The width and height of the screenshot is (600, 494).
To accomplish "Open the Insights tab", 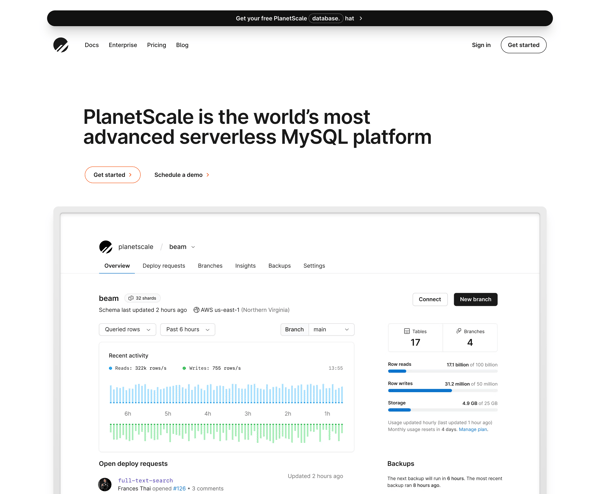I will click(x=245, y=266).
